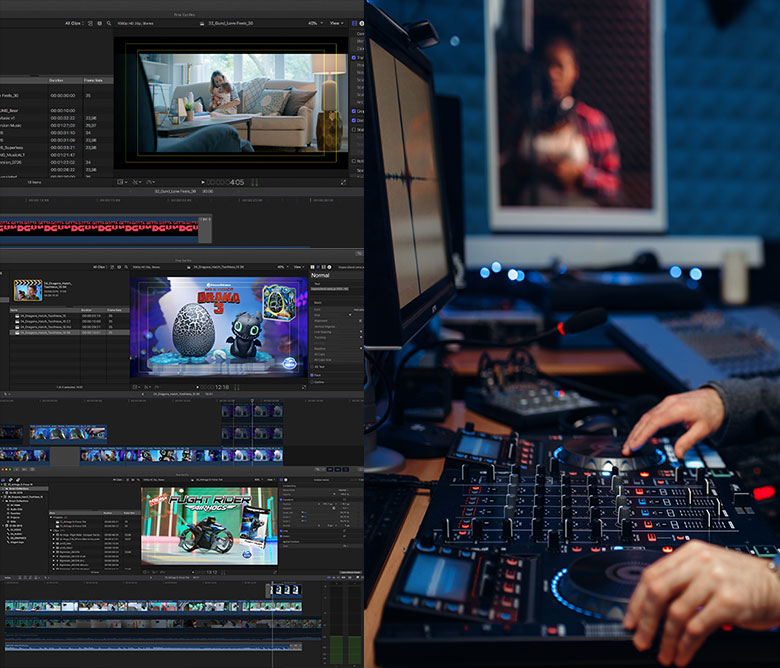Select row with duration 00:00:30:00
The width and height of the screenshot is (780, 668).
pos(56,95)
